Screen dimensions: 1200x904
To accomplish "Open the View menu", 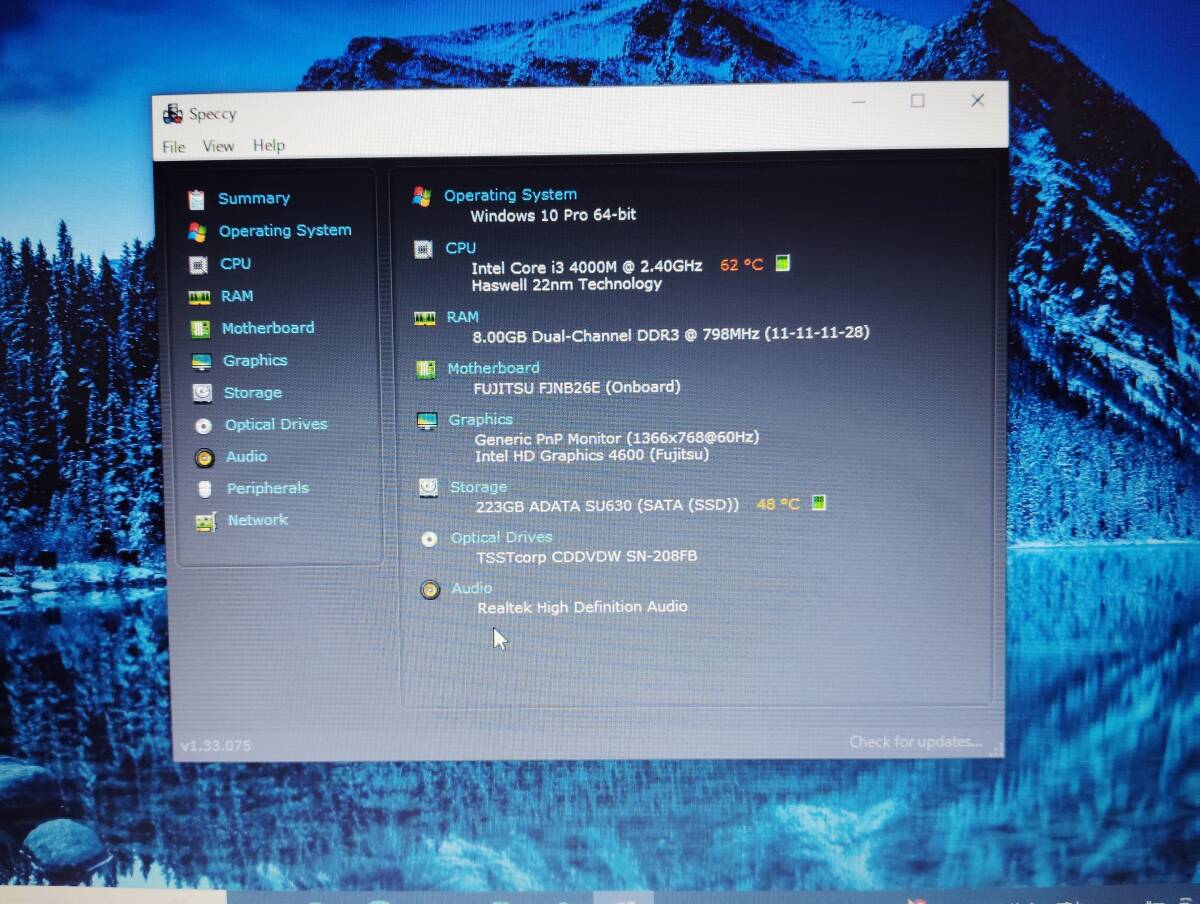I will (218, 146).
